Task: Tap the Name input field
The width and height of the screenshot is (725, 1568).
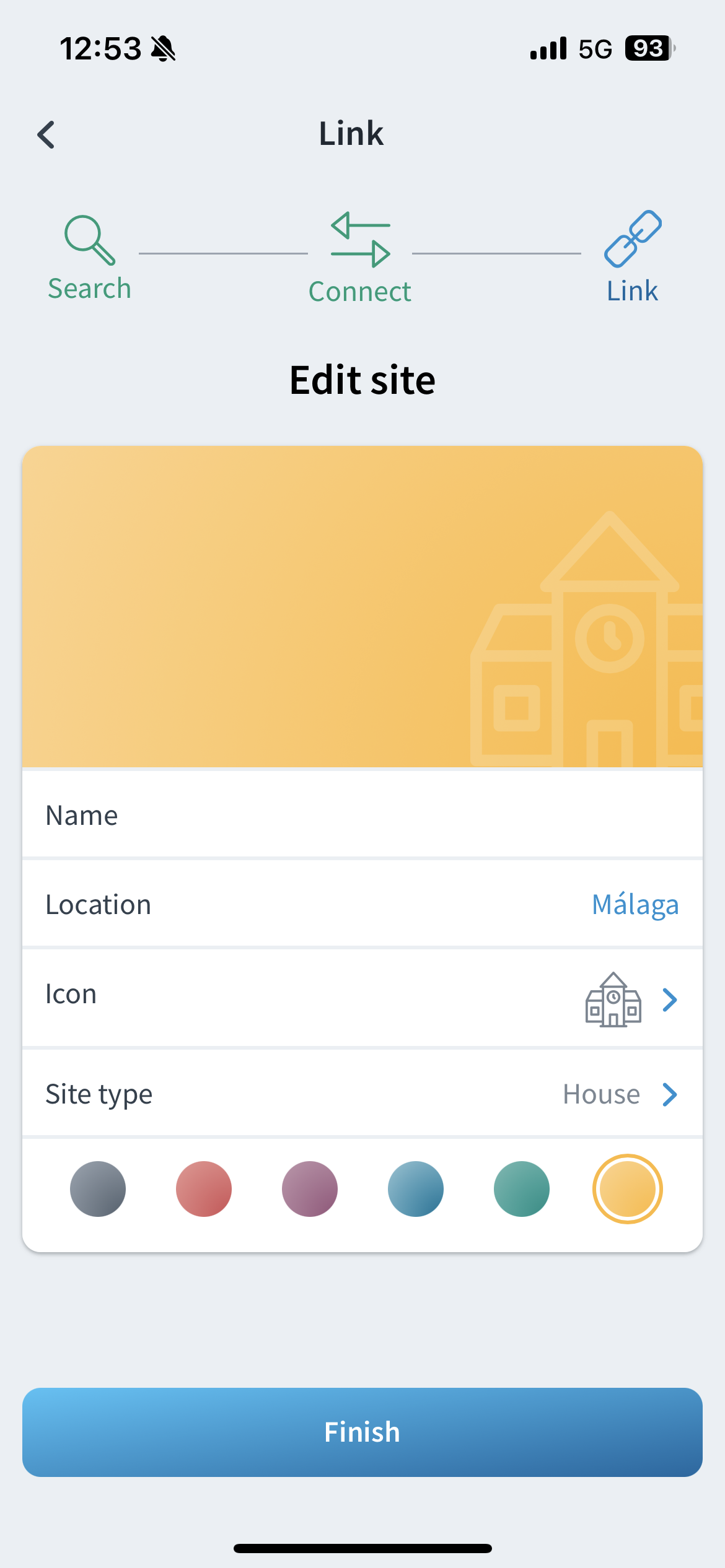Action: pos(362,816)
